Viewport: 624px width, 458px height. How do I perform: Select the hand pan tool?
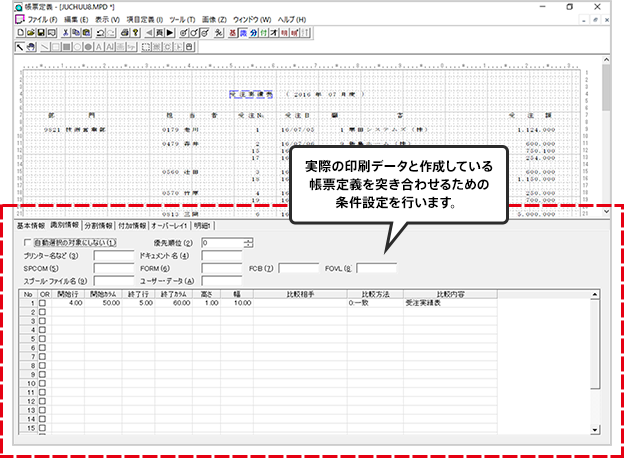coord(31,46)
